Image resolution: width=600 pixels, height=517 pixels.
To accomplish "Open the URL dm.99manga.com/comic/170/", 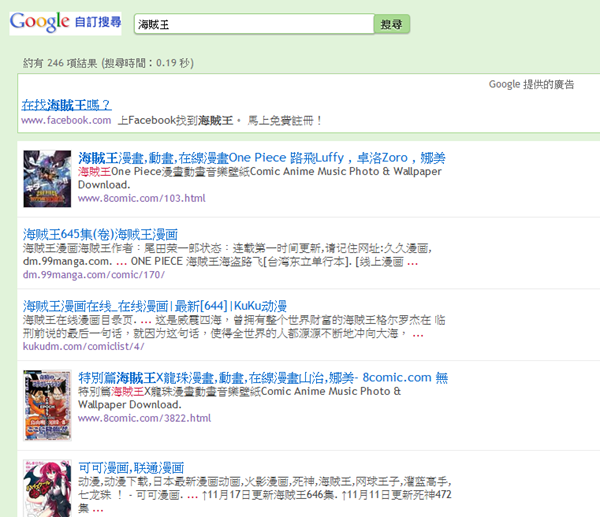I will point(94,274).
